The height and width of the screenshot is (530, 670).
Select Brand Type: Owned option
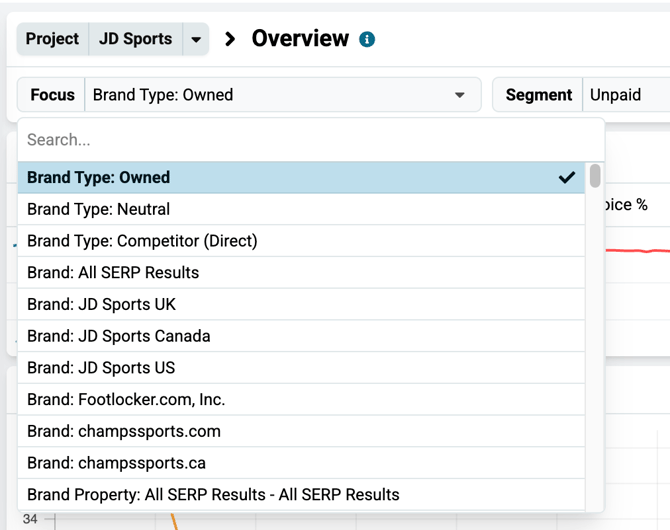click(301, 177)
